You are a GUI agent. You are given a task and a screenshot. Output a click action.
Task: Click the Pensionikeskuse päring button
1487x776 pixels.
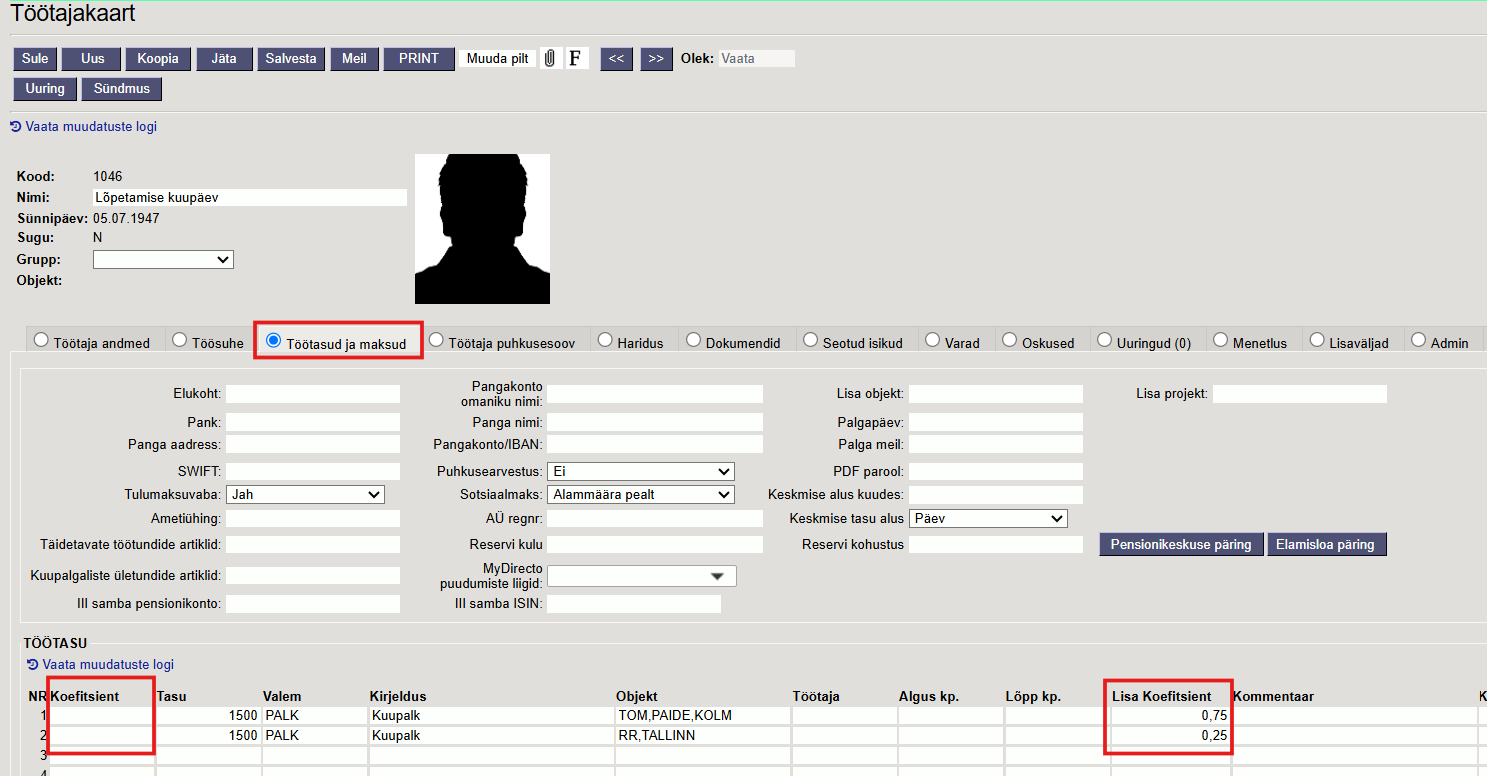pos(1181,545)
